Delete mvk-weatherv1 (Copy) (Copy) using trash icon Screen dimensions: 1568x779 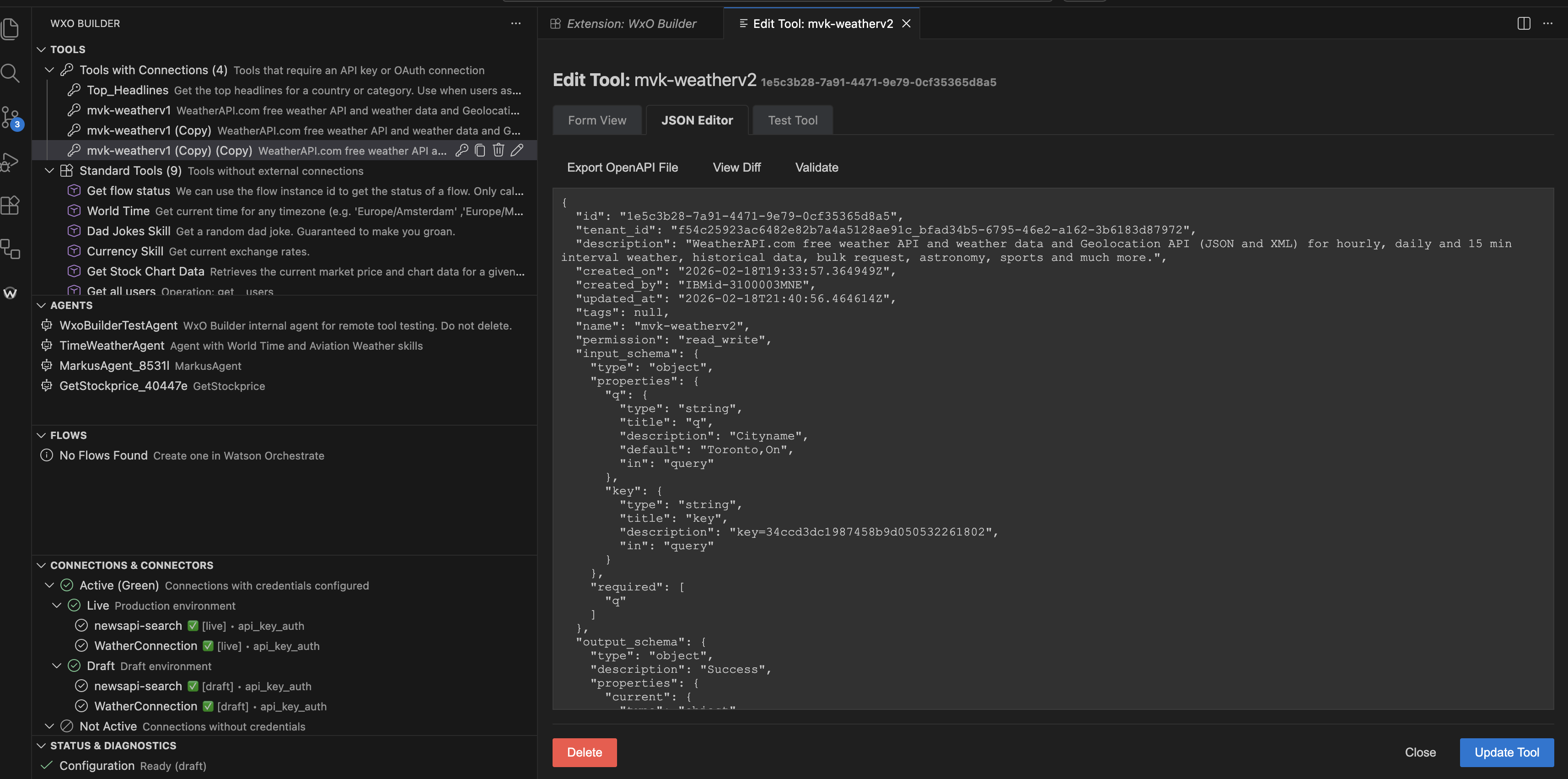click(x=499, y=150)
